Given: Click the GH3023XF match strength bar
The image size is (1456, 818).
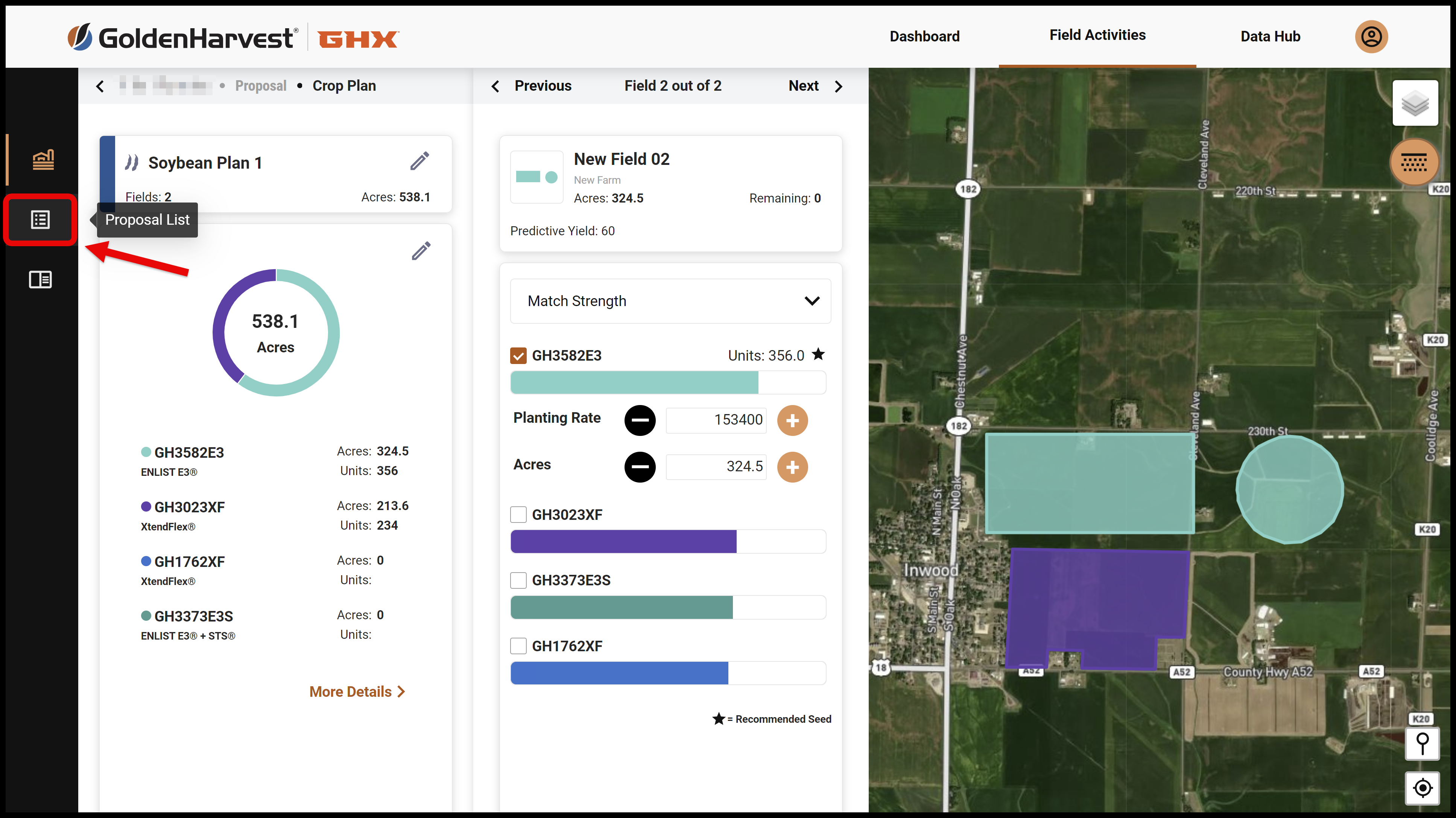Looking at the screenshot, I should [668, 541].
